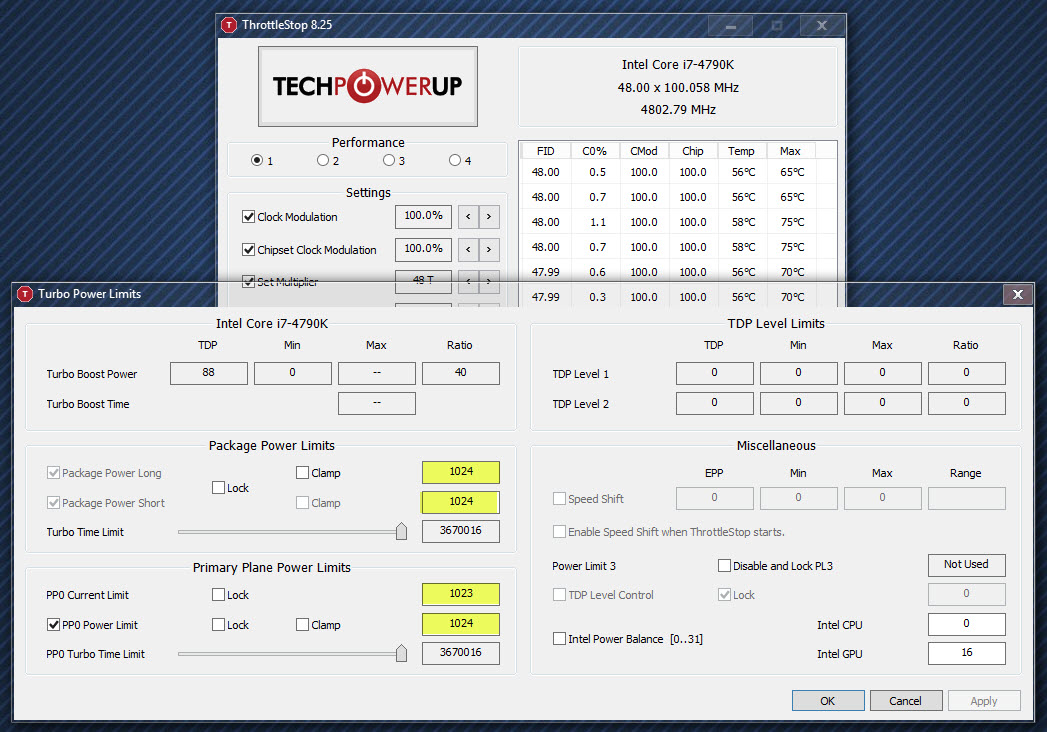Select Performance profile 3
Screen dimensions: 1047x732
coord(389,160)
